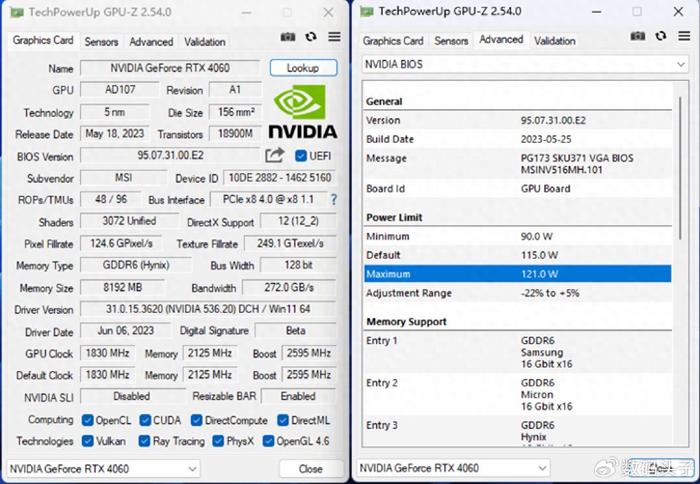
Task: Switch to Graphics Card tab in right window
Action: (x=393, y=41)
